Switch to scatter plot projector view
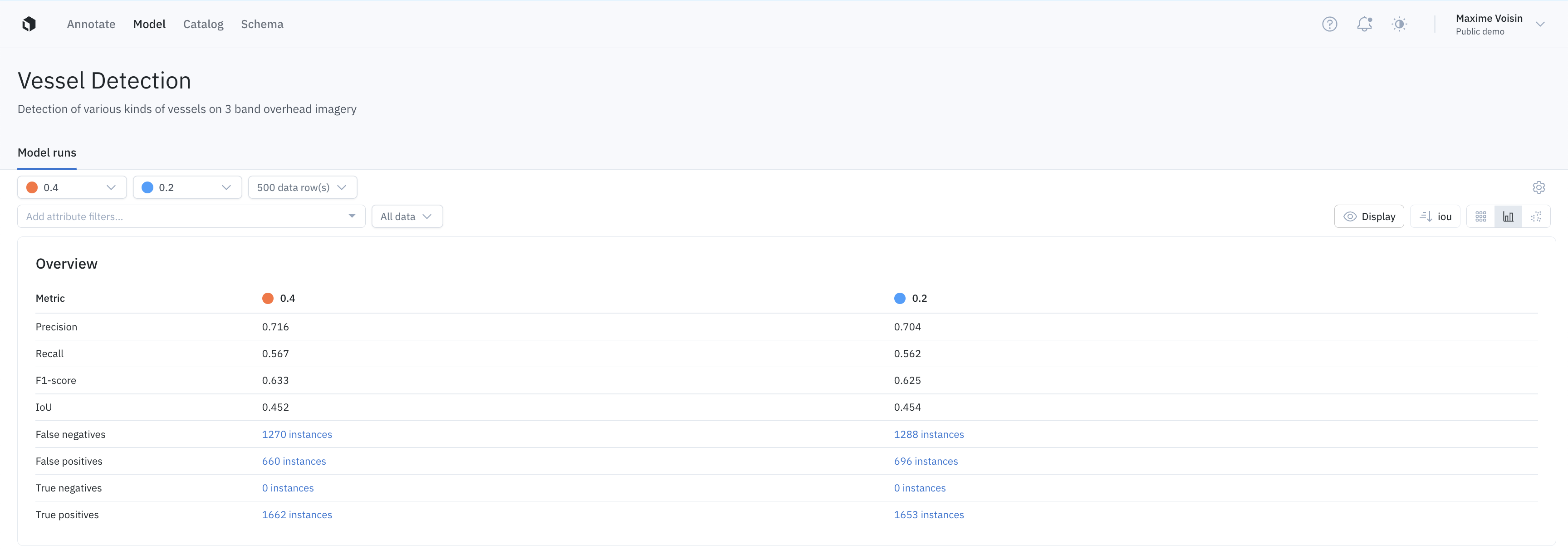 pos(1536,217)
